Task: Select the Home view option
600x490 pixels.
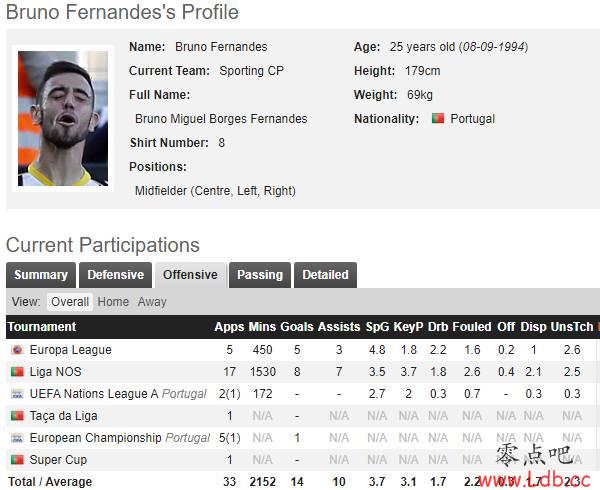Action: coord(113,302)
